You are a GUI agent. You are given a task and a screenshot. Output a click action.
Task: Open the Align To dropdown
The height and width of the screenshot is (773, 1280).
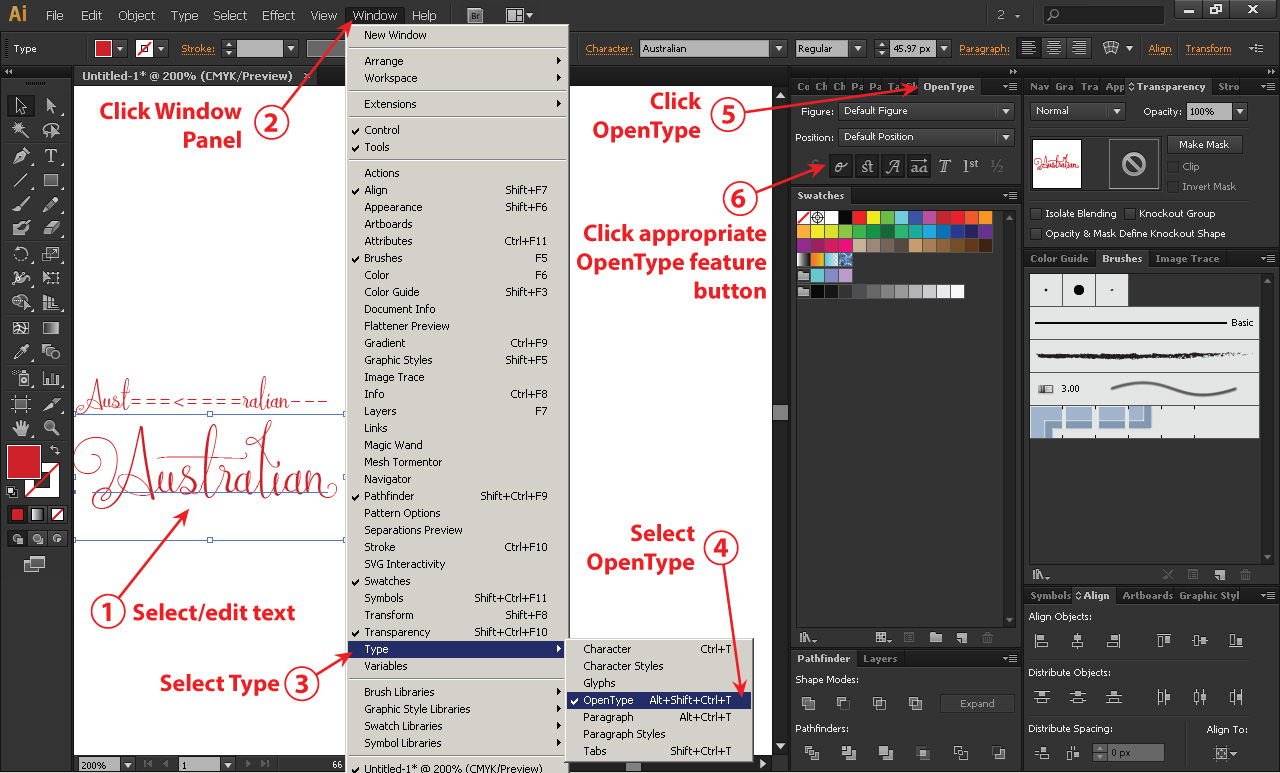pyautogui.click(x=1223, y=753)
